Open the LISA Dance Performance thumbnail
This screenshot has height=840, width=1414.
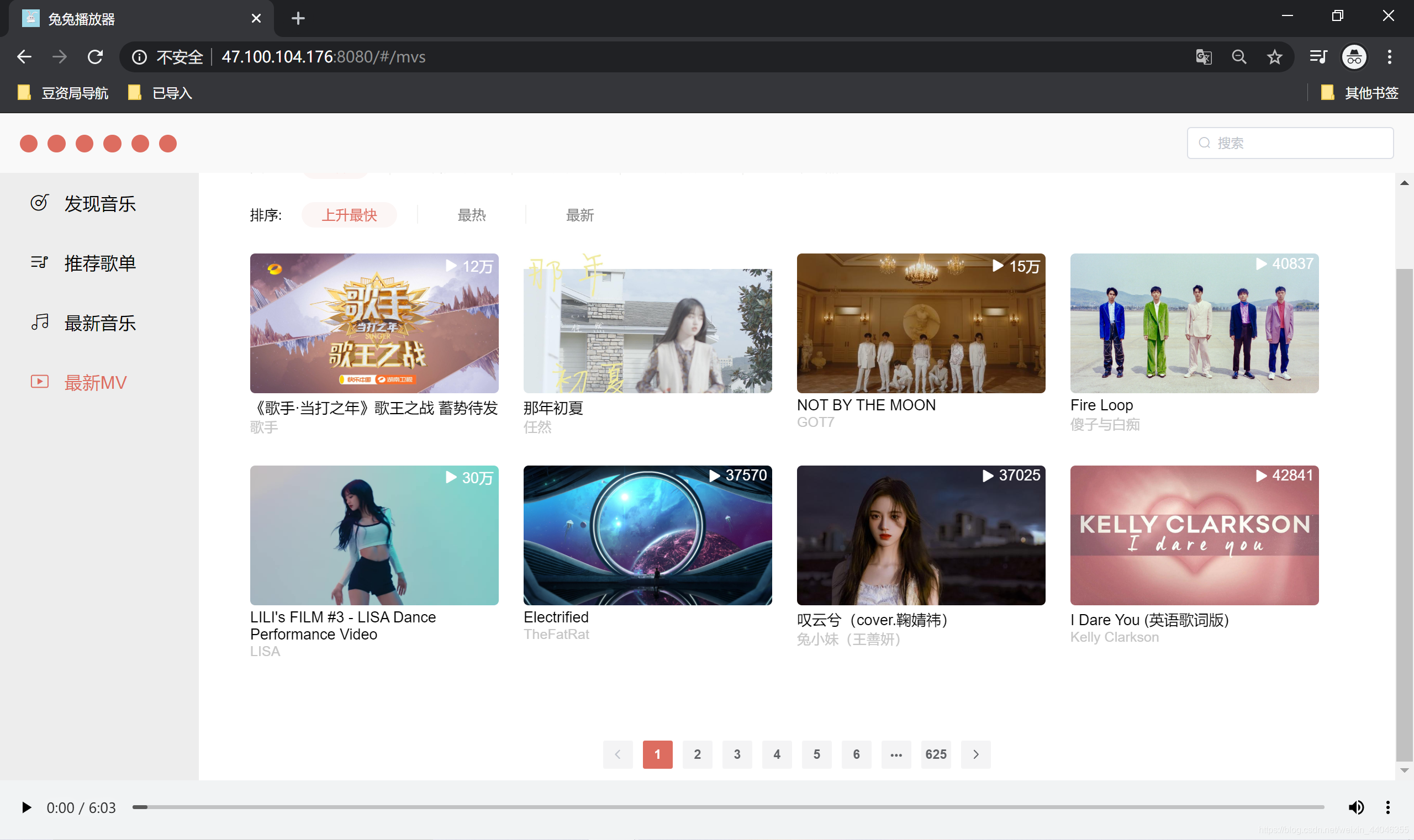point(374,535)
